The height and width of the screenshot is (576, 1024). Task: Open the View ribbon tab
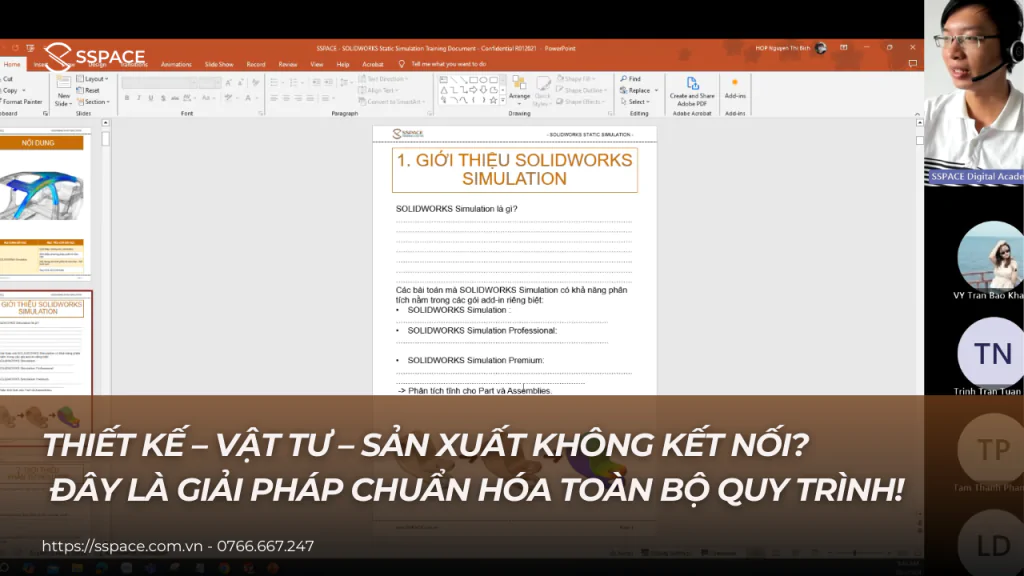tap(317, 65)
